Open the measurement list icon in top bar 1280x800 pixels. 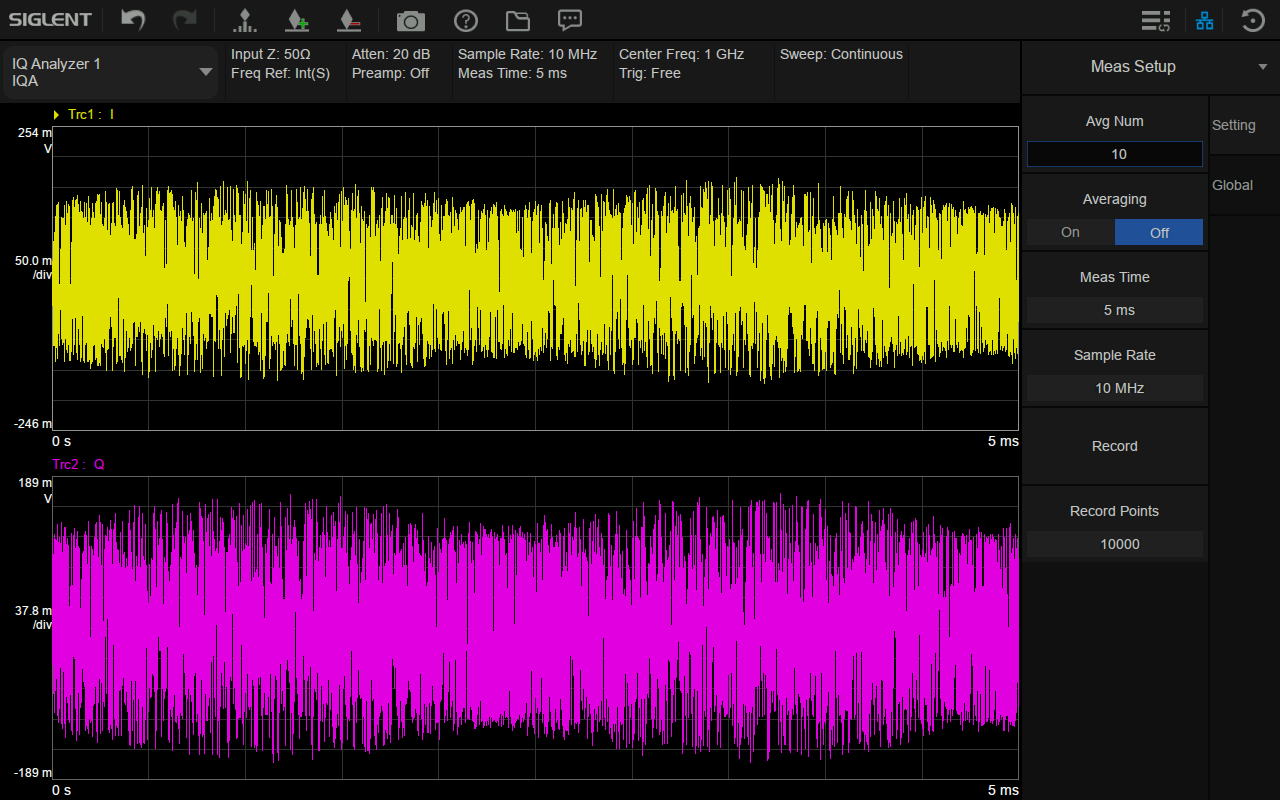click(1156, 20)
